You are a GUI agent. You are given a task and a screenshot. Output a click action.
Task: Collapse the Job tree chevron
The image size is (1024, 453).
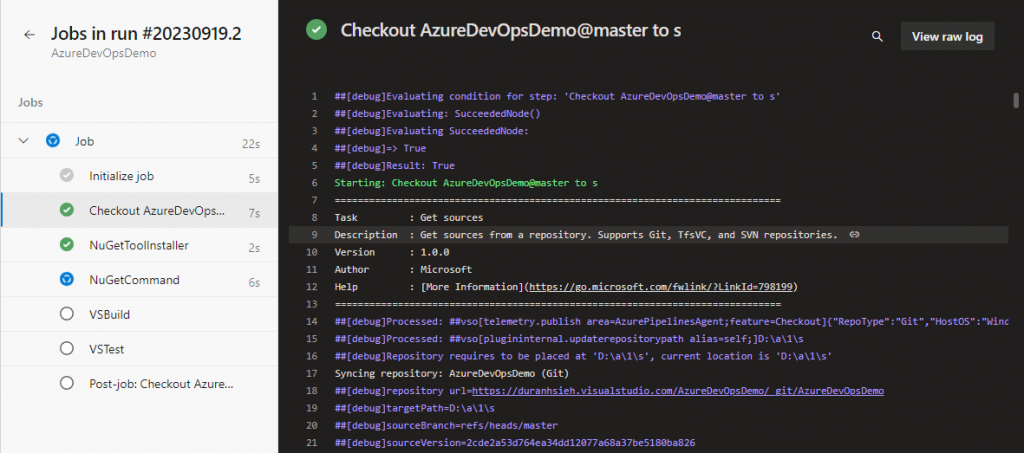[x=24, y=141]
